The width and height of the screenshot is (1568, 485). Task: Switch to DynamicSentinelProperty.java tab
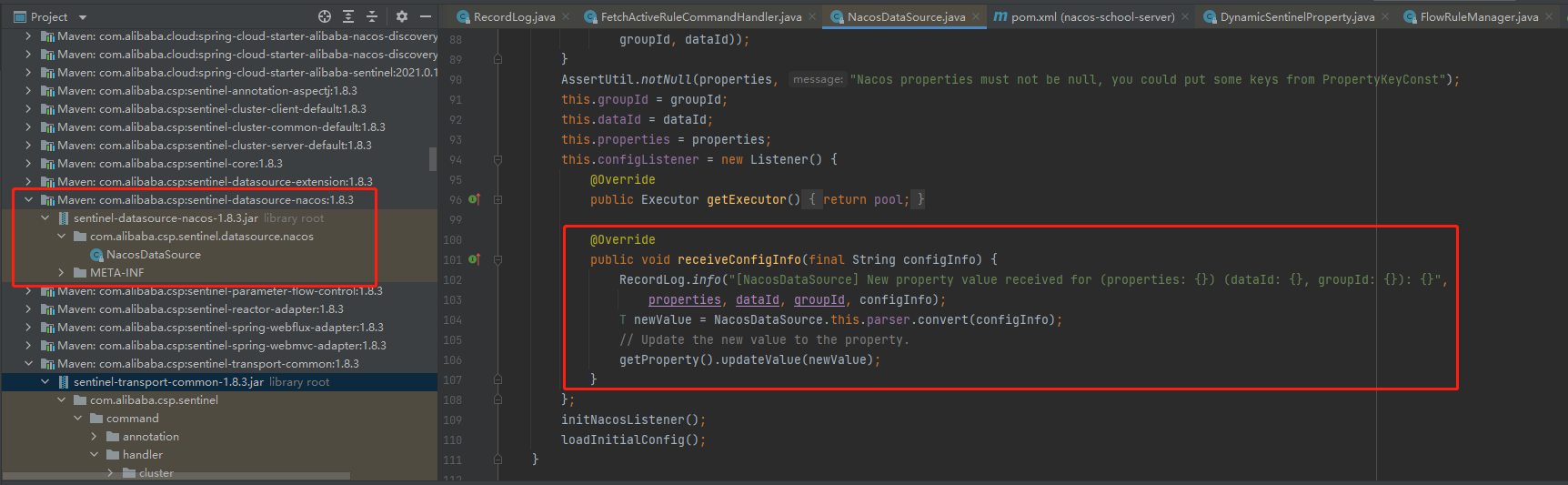(x=1297, y=16)
